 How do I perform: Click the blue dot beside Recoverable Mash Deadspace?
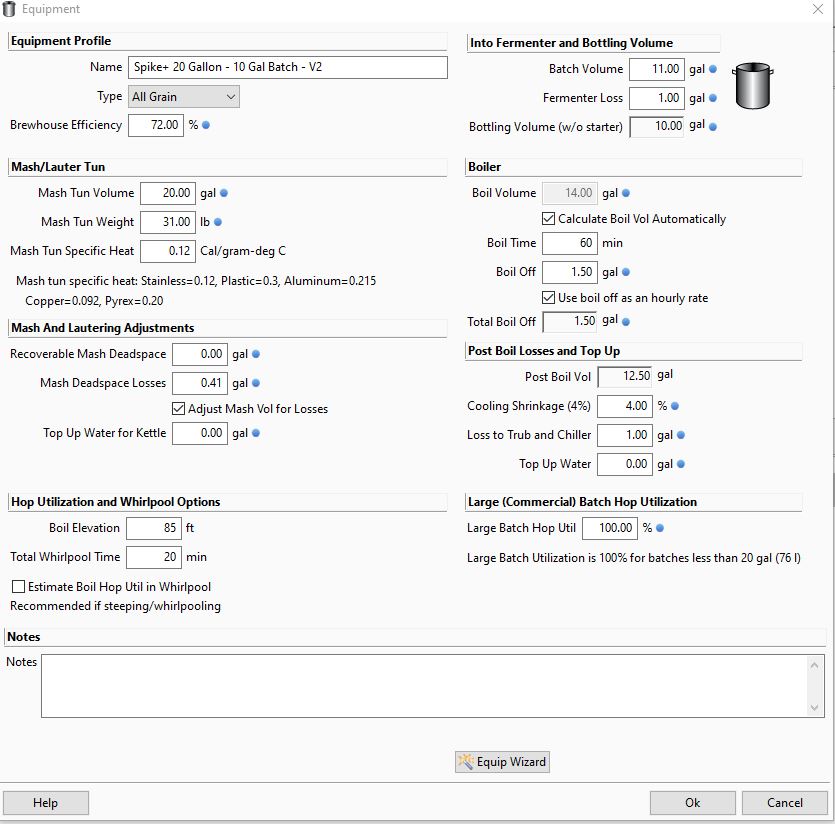pyautogui.click(x=256, y=354)
